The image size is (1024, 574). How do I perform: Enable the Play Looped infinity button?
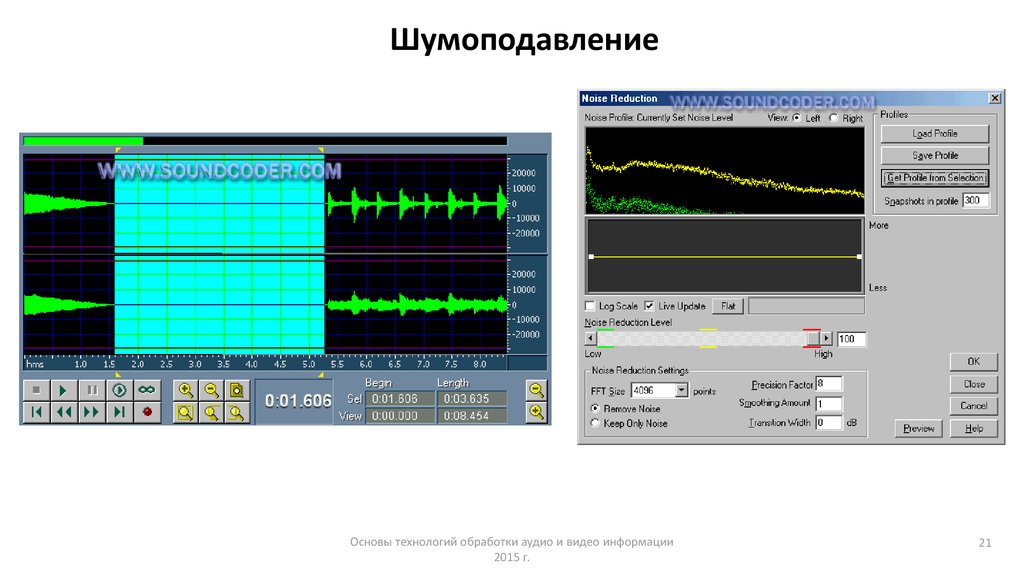coord(147,390)
